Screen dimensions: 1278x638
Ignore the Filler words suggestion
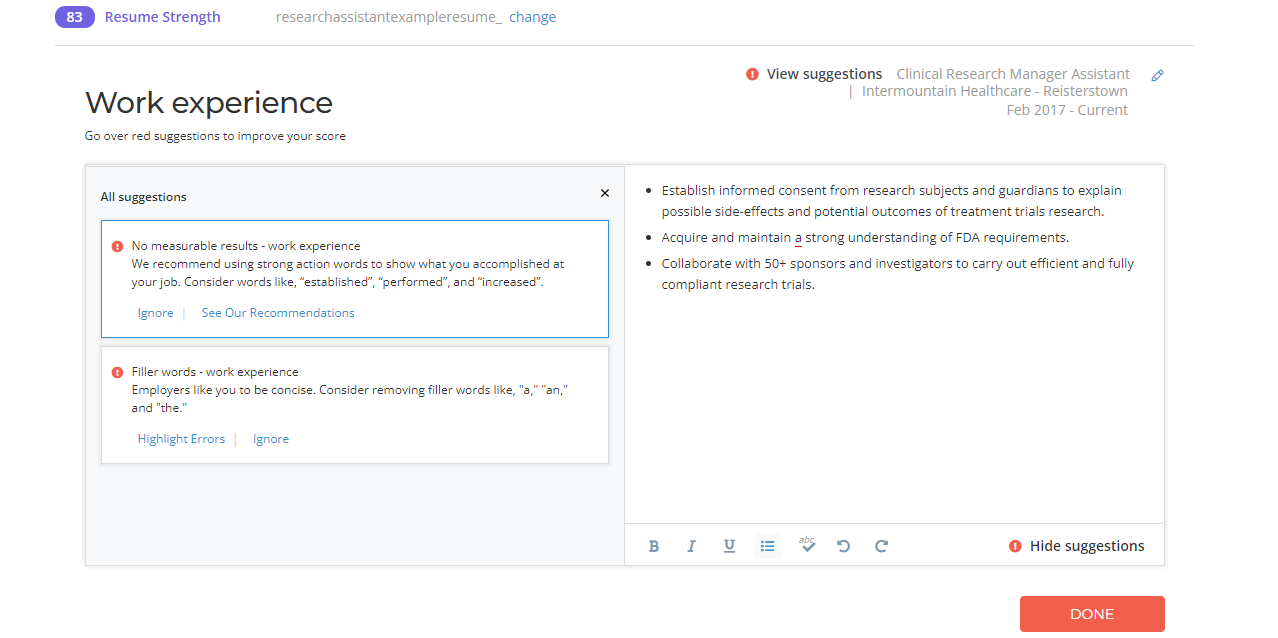point(271,439)
